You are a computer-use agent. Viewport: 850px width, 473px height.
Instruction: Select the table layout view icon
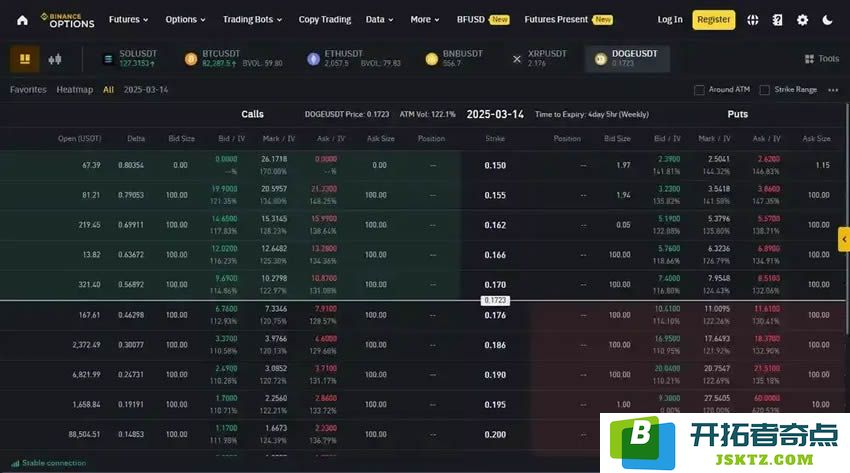[x=25, y=59]
